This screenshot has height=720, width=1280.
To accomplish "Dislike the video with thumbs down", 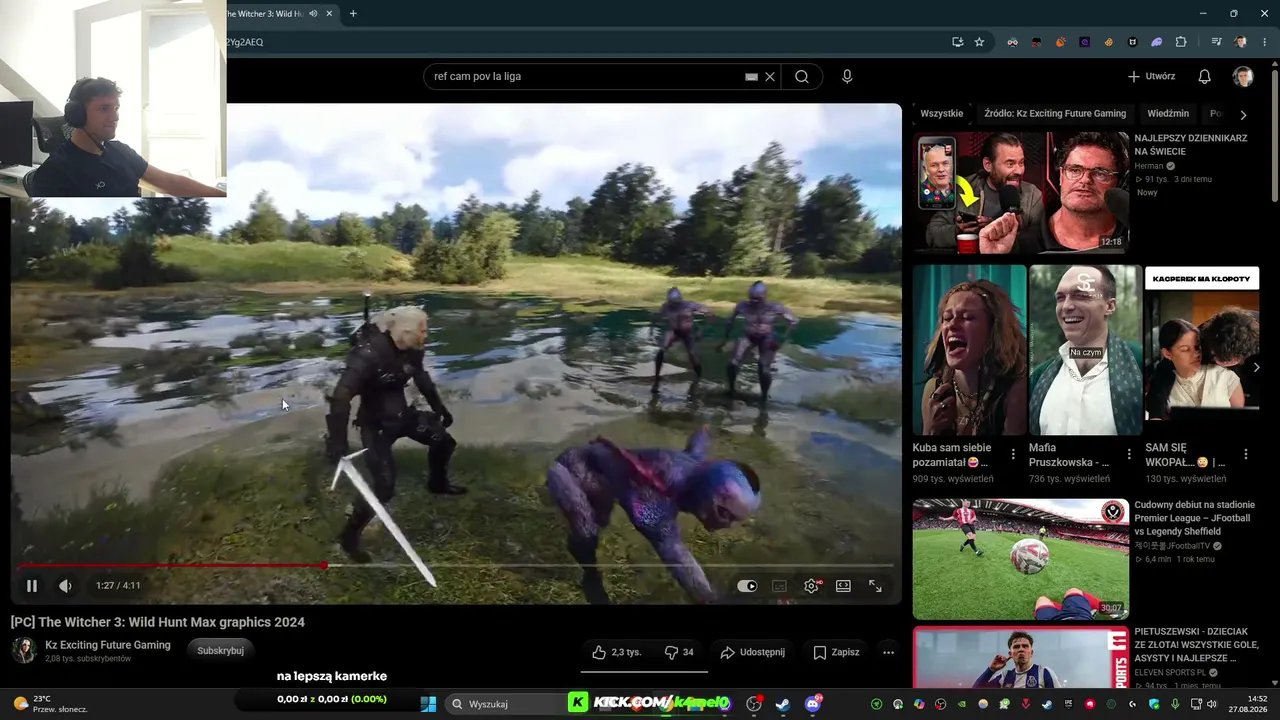I will pos(679,652).
